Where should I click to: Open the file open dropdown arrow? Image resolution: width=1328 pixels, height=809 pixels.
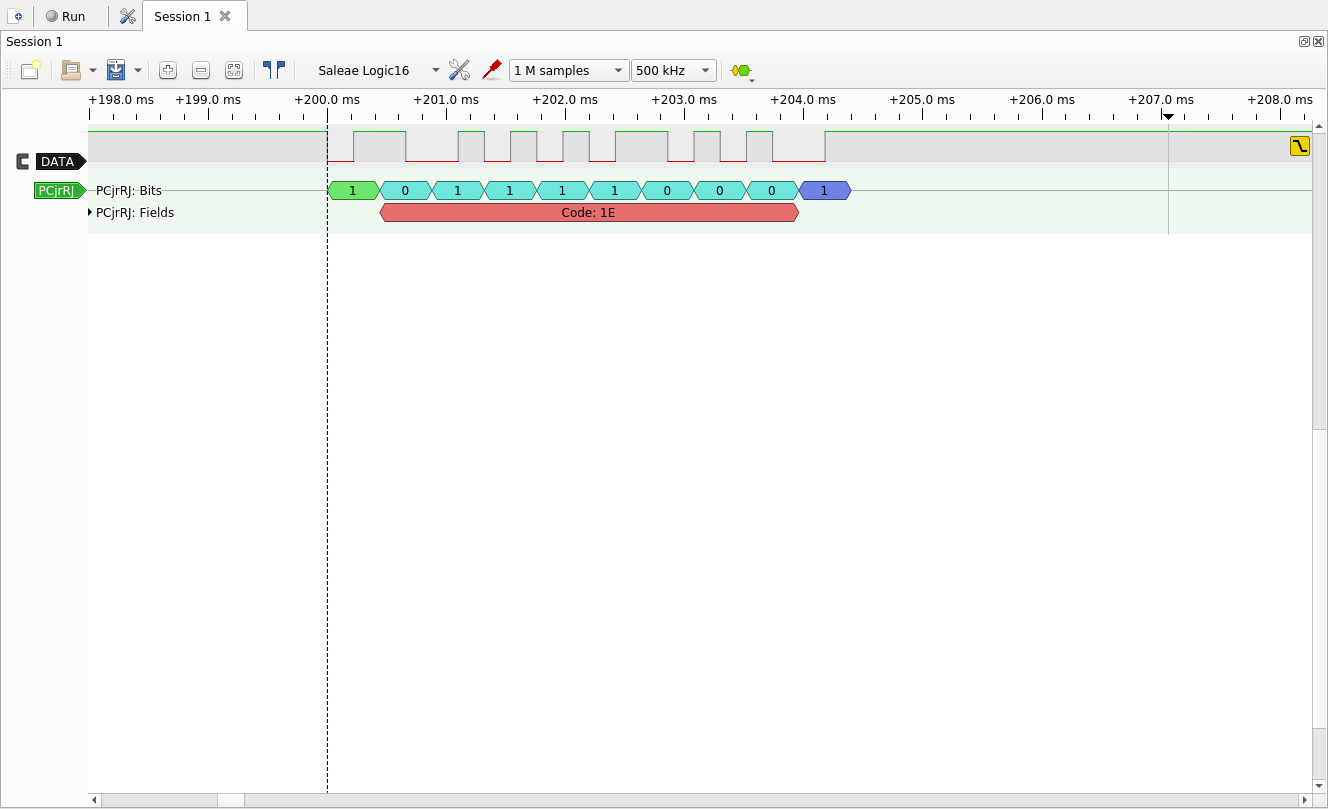(93, 71)
